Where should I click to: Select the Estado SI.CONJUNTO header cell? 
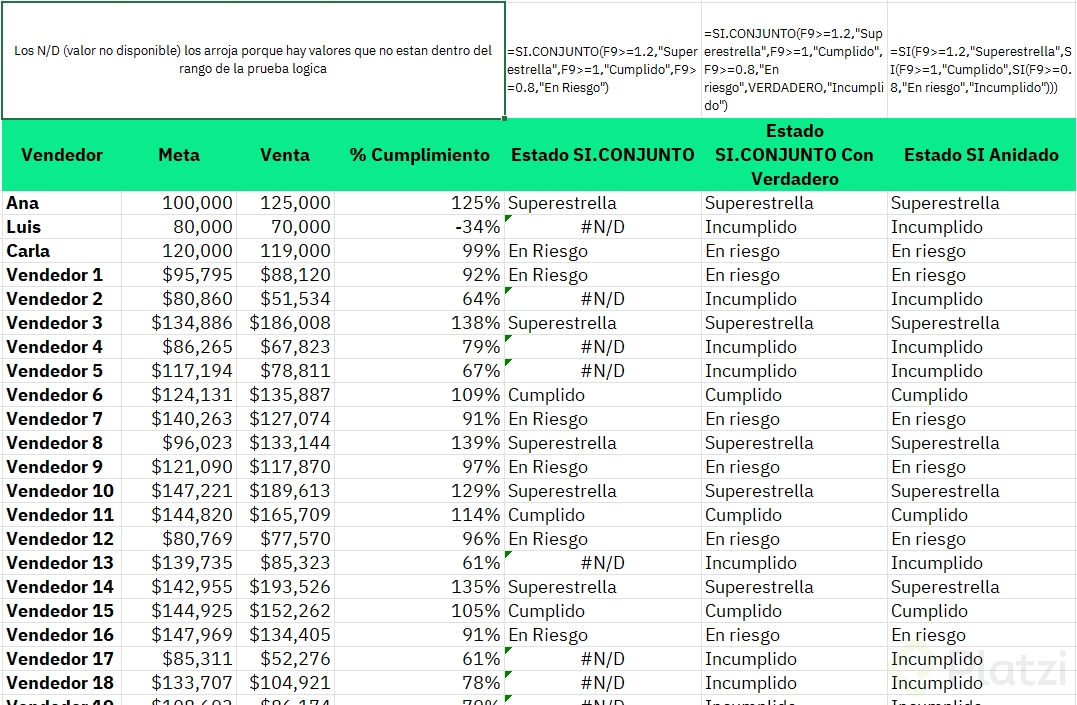[603, 155]
